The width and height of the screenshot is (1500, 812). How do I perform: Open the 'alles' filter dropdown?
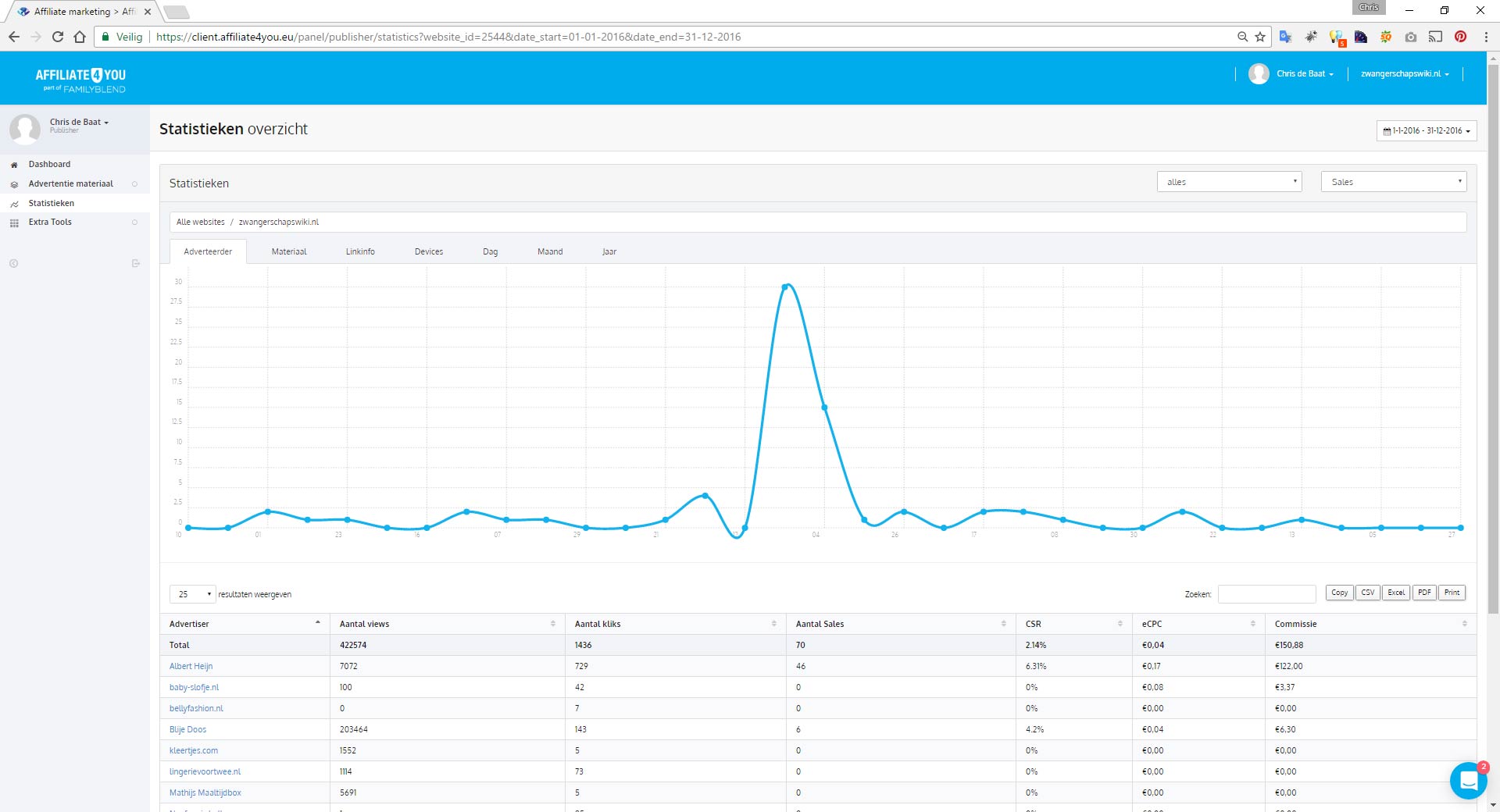coord(1229,182)
